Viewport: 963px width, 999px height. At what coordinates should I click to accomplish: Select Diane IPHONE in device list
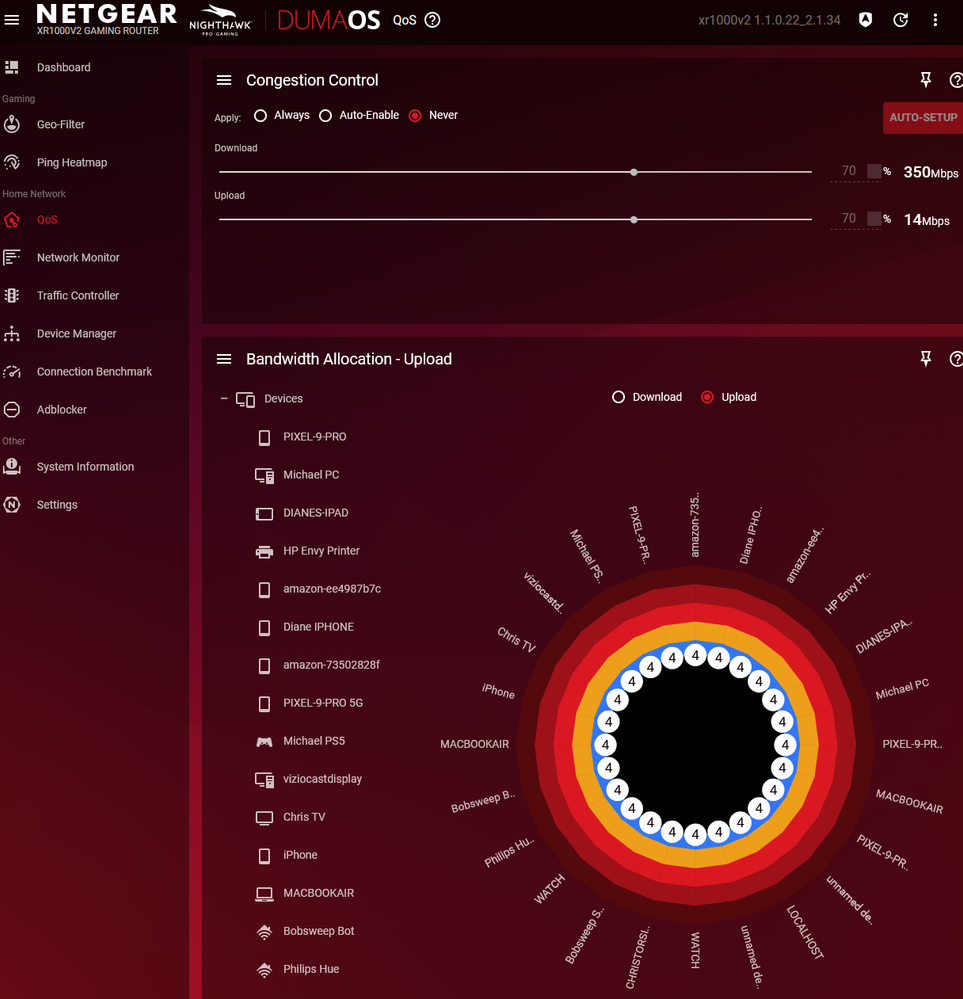click(318, 627)
